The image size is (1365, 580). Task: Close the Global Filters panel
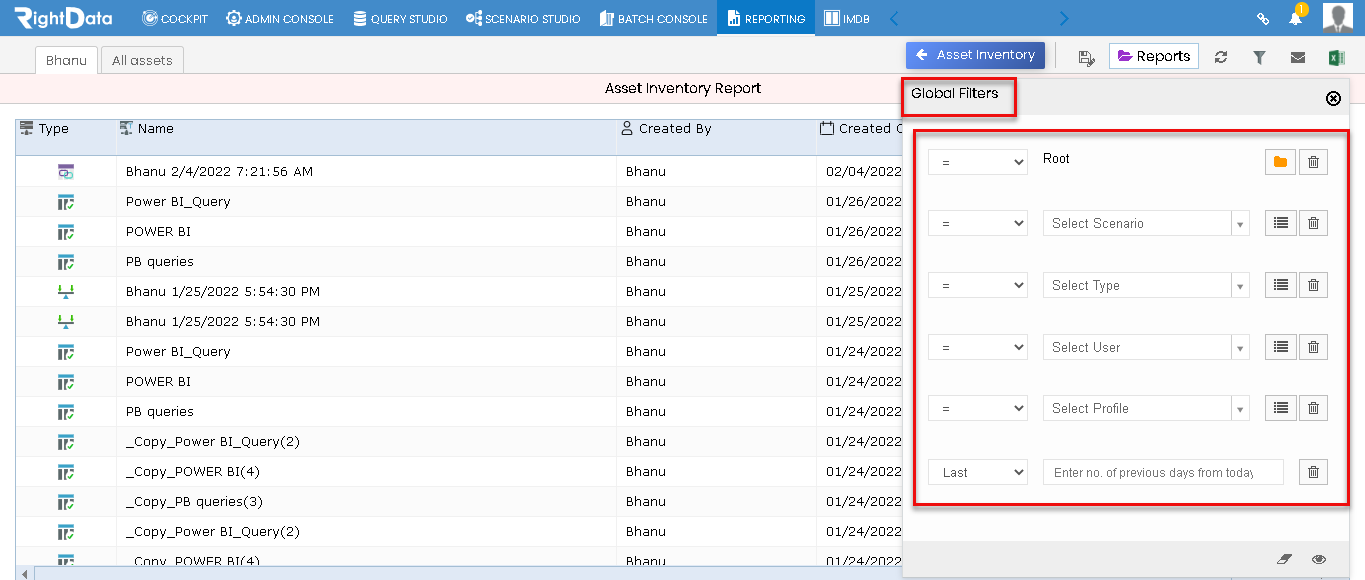pos(1333,98)
